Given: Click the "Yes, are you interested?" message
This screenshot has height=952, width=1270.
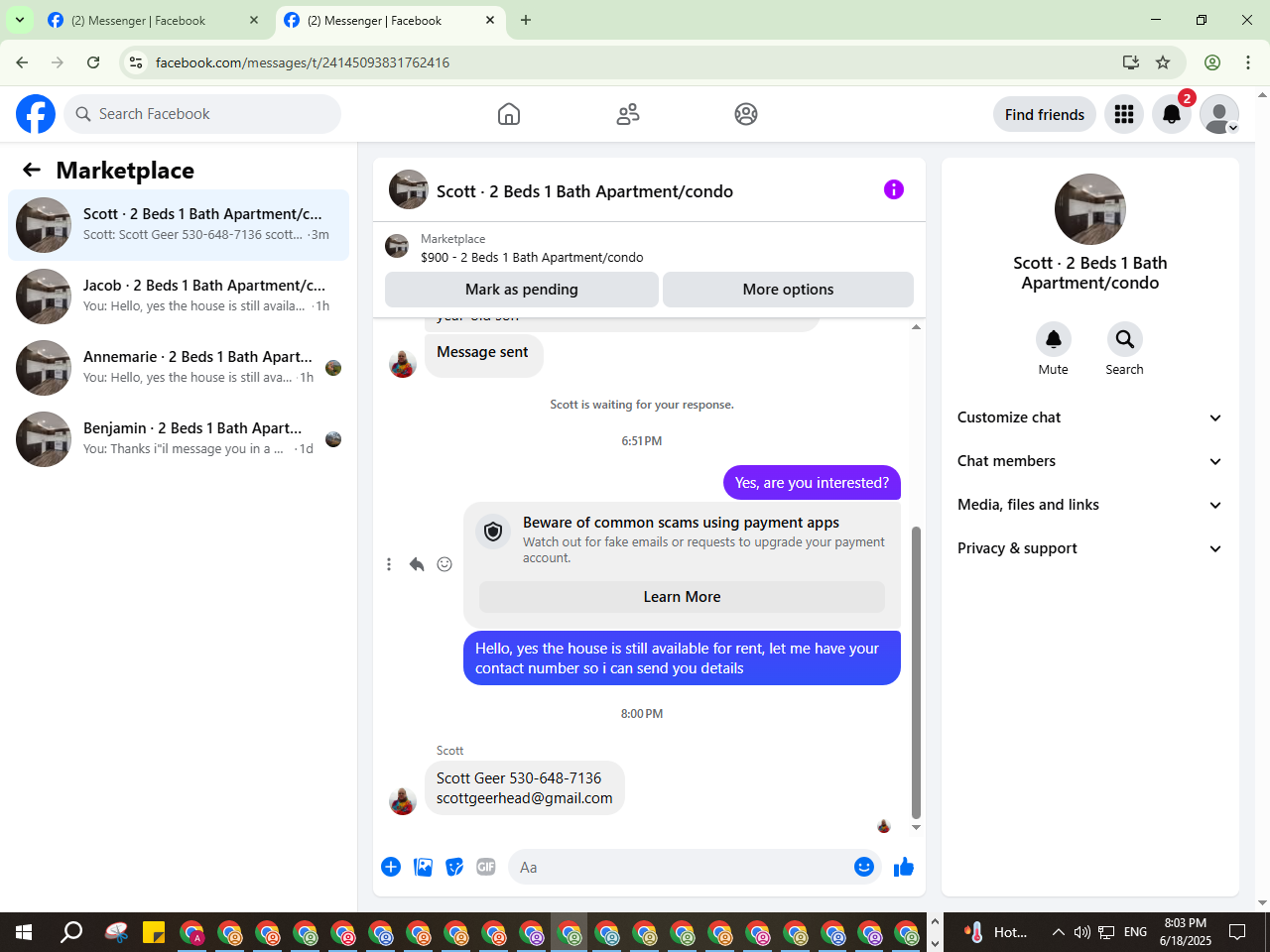Looking at the screenshot, I should (x=812, y=483).
